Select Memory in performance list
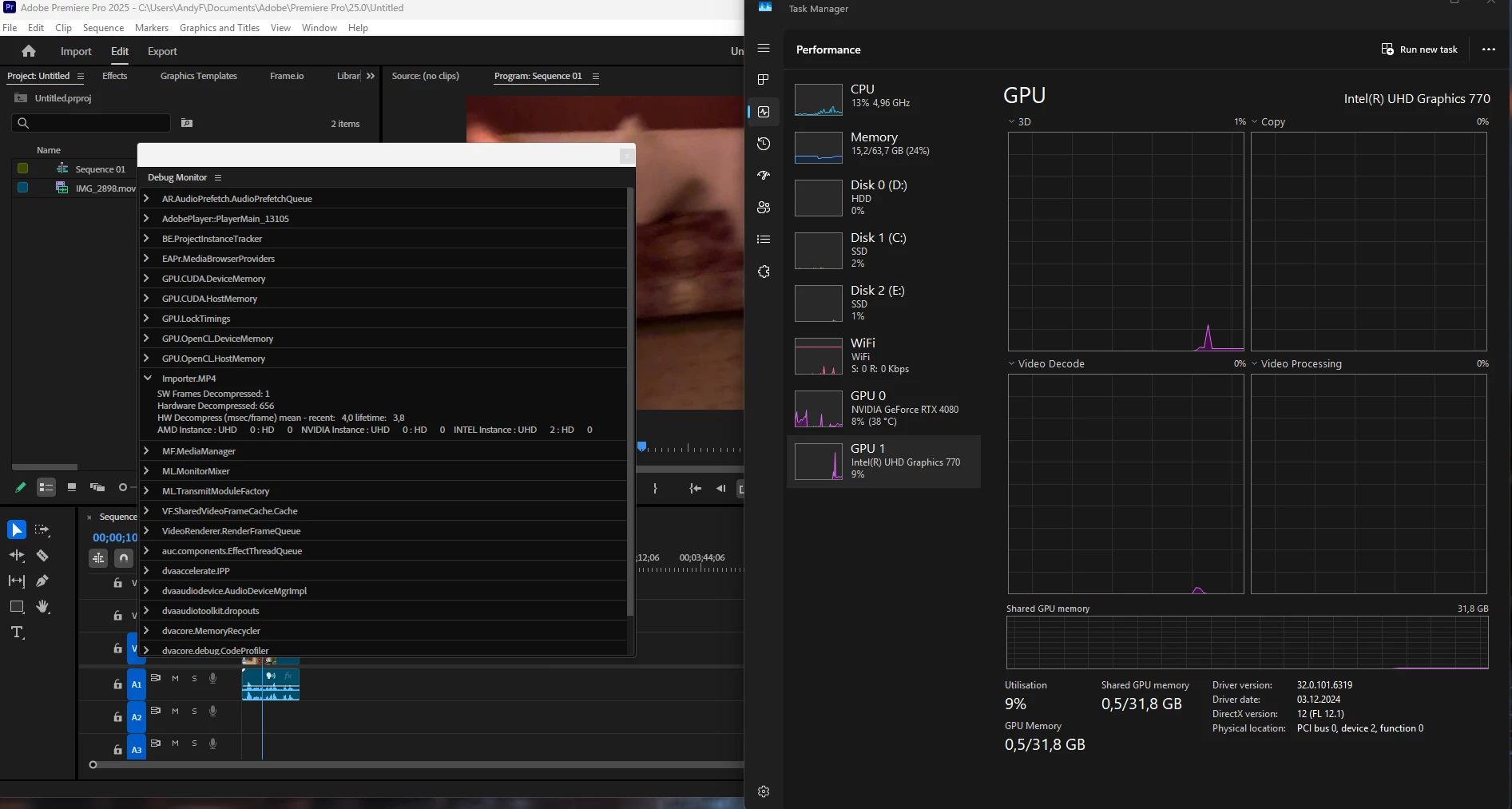Viewport: 1512px width, 809px height. (883, 148)
